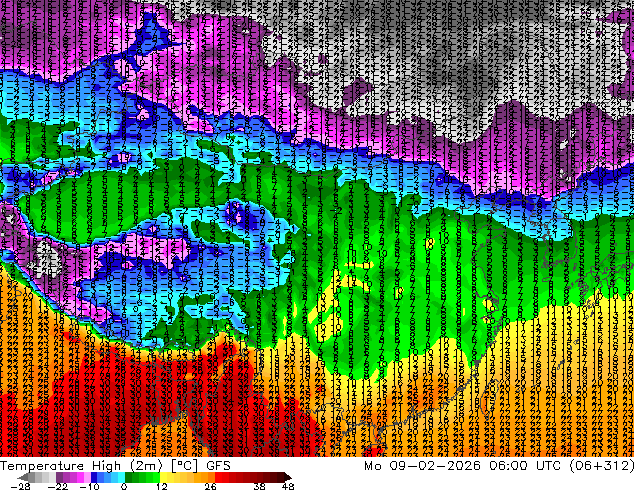Pick the dark green legend swatch above 0
634x490 pixels.
(x=129, y=477)
